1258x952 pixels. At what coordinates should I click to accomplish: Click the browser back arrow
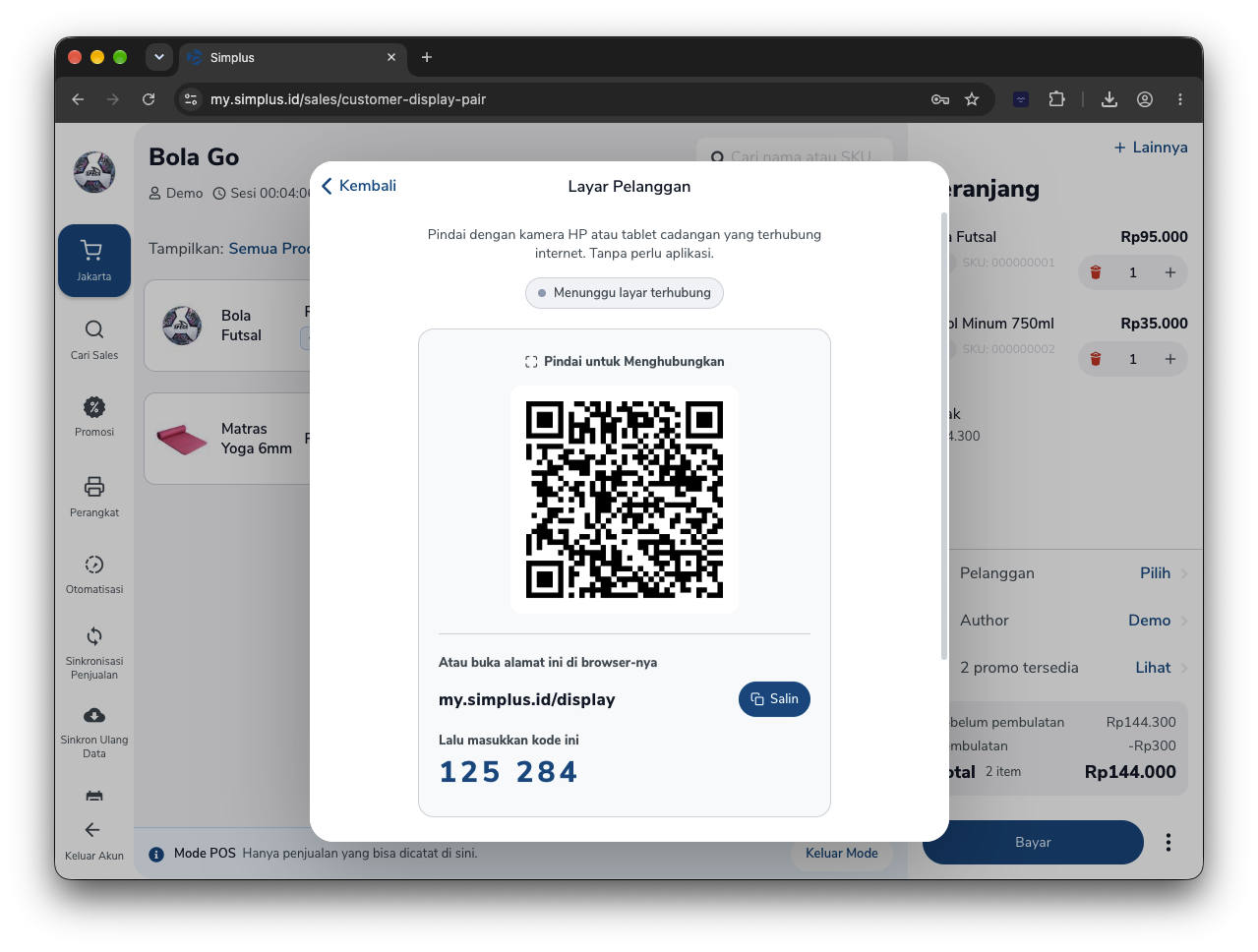78,99
